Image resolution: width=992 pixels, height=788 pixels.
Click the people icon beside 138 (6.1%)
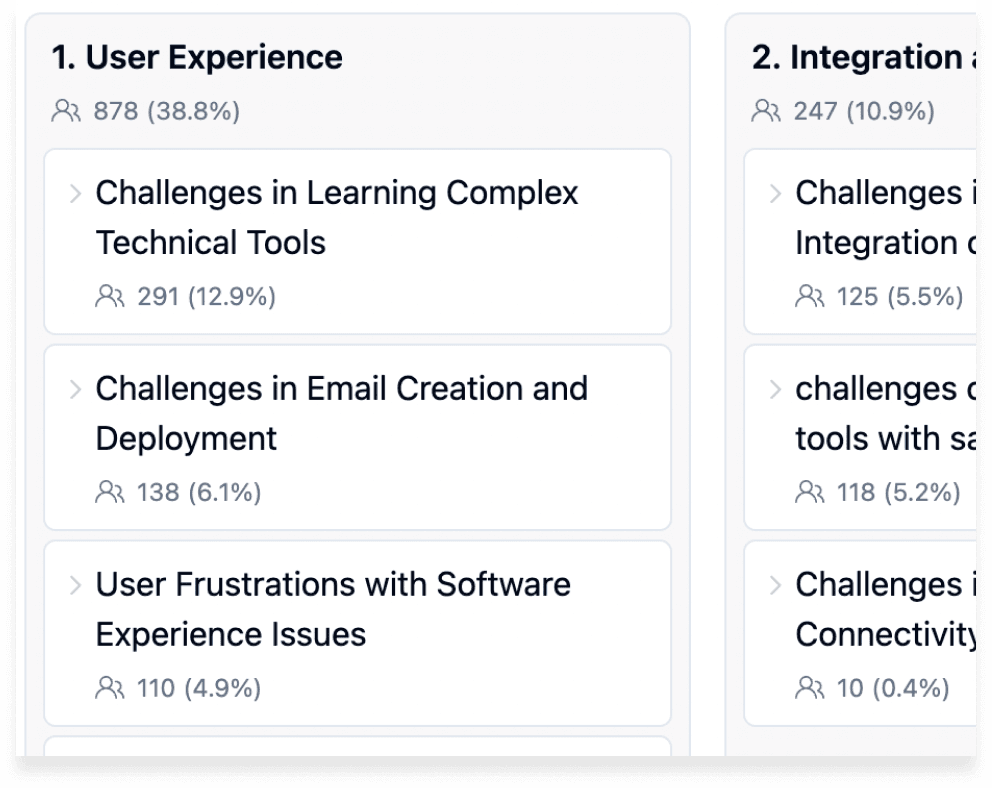[x=110, y=492]
